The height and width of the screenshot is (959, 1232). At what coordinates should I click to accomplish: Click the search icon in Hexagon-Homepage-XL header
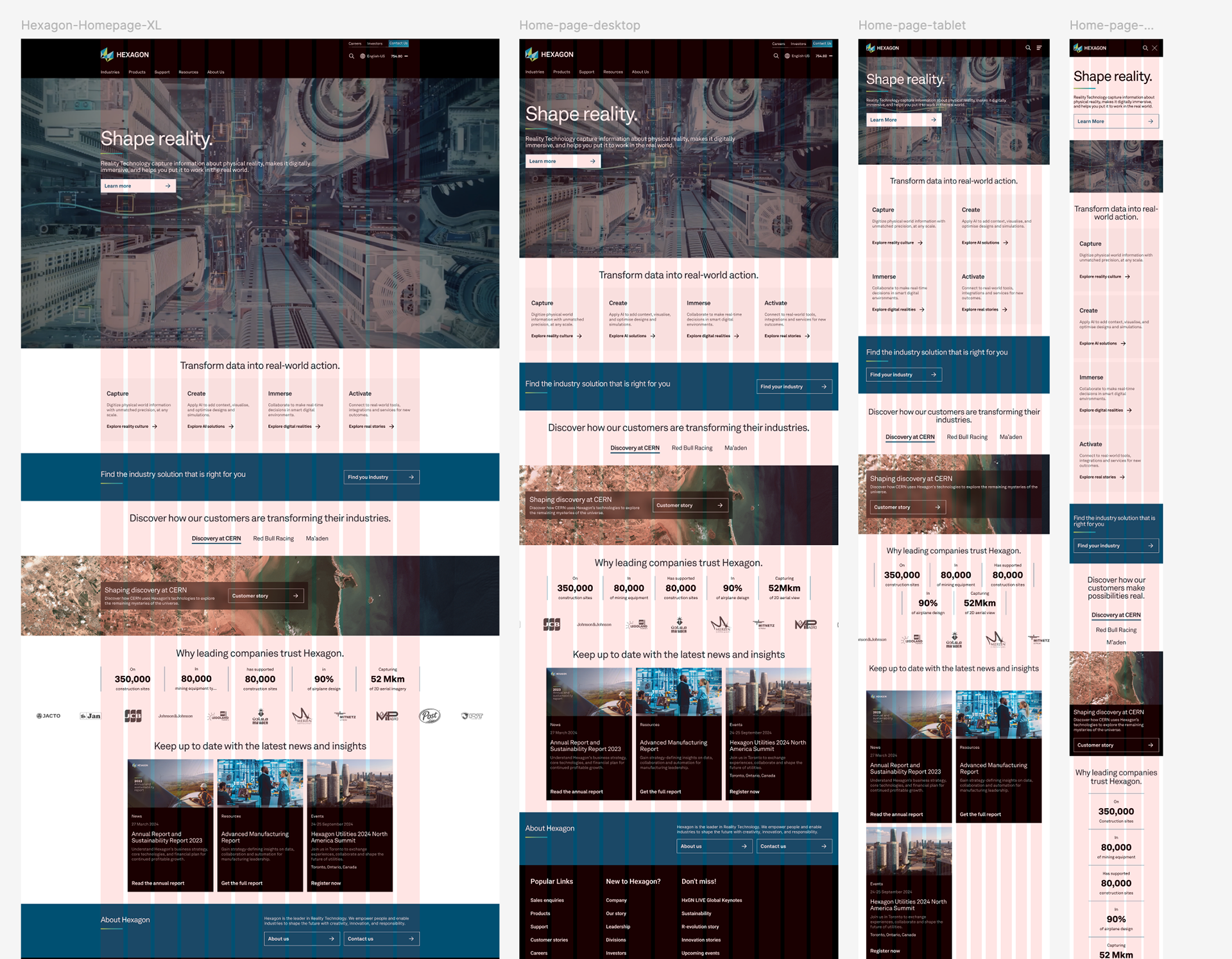click(351, 56)
